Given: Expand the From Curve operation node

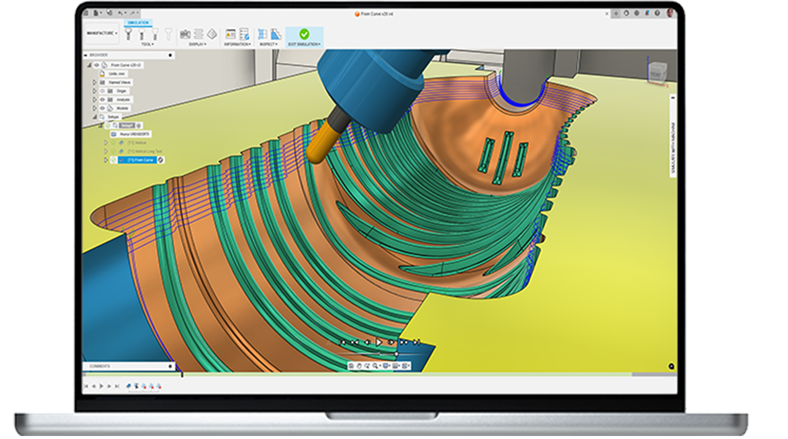Looking at the screenshot, I should [106, 160].
